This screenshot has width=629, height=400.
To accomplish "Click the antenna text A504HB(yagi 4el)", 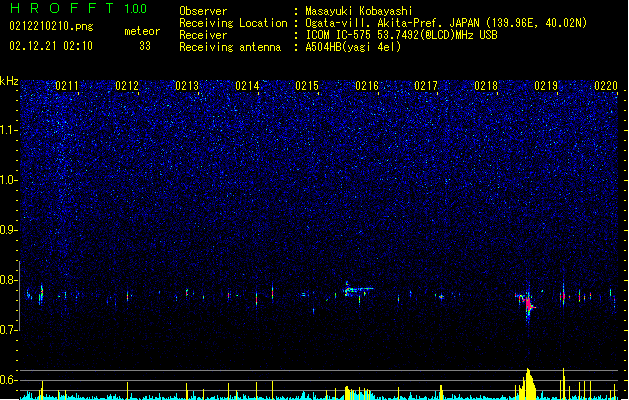I will 353,47.
